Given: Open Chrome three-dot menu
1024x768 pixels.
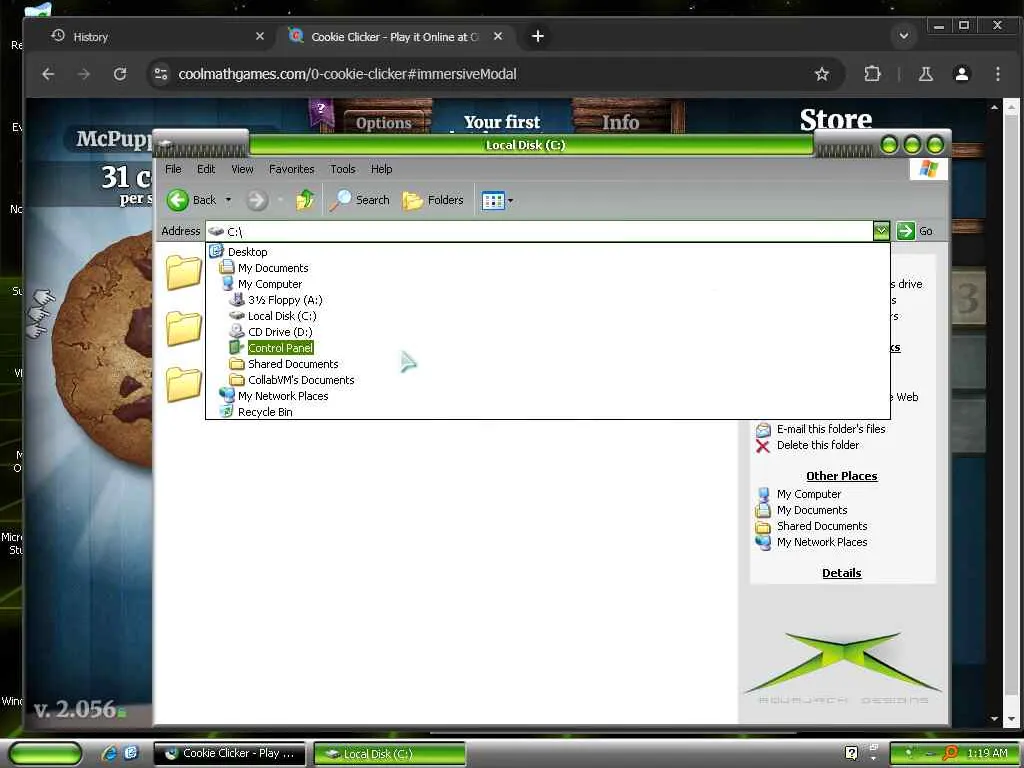Looking at the screenshot, I should (x=997, y=74).
